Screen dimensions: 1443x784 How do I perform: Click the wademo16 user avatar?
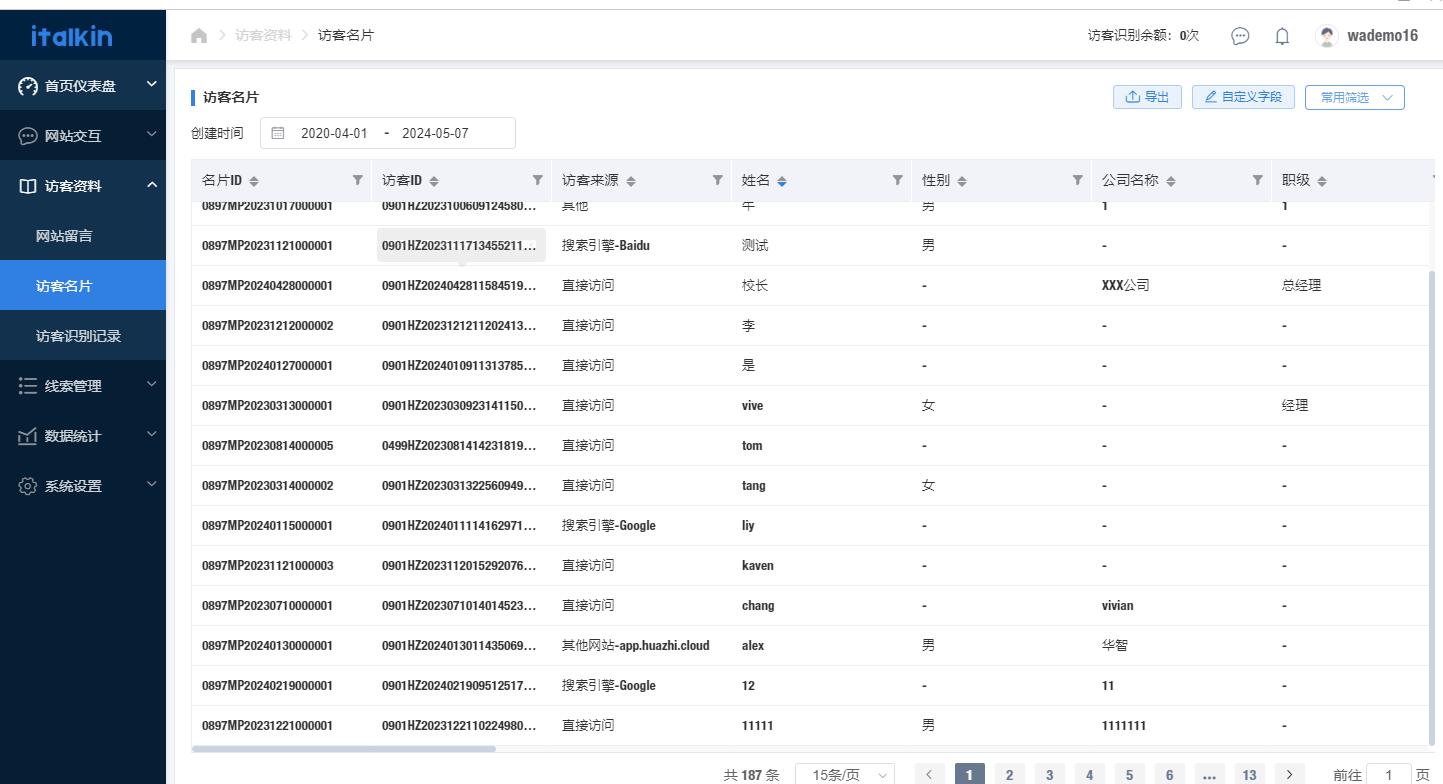pyautogui.click(x=1327, y=36)
